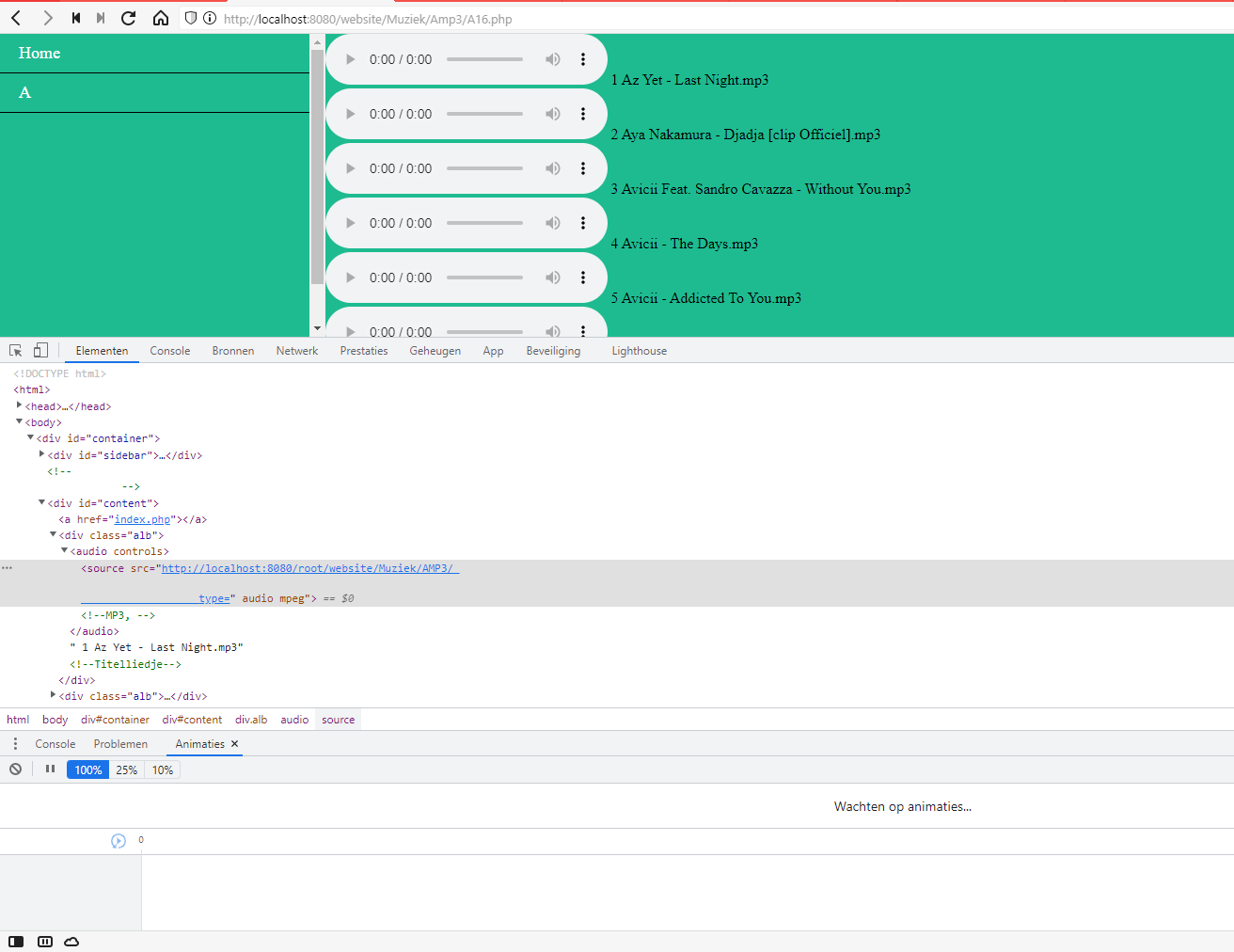Select div#content in the breadcrumb
The image size is (1234, 952).
coord(192,720)
